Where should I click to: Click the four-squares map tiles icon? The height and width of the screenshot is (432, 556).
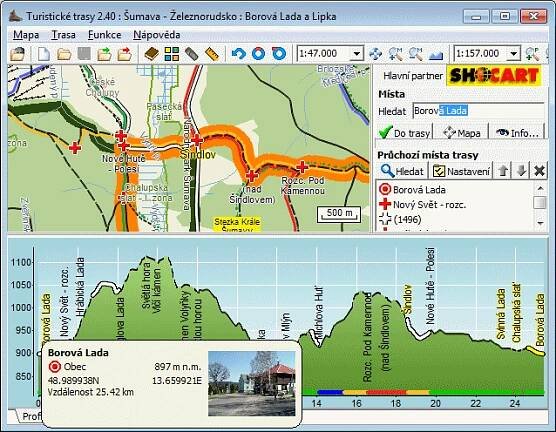point(172,54)
